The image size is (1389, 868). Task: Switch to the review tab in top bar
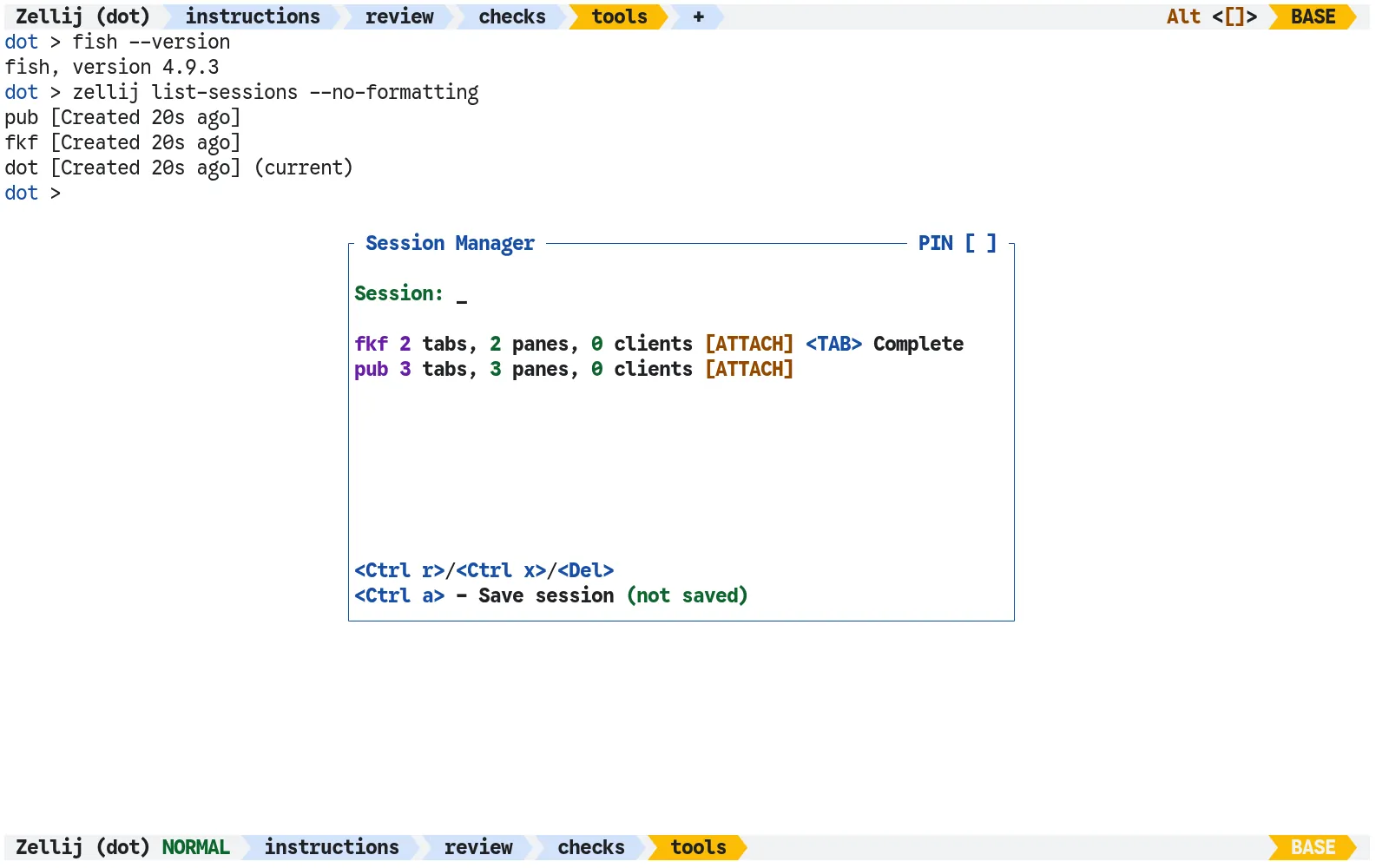[399, 16]
